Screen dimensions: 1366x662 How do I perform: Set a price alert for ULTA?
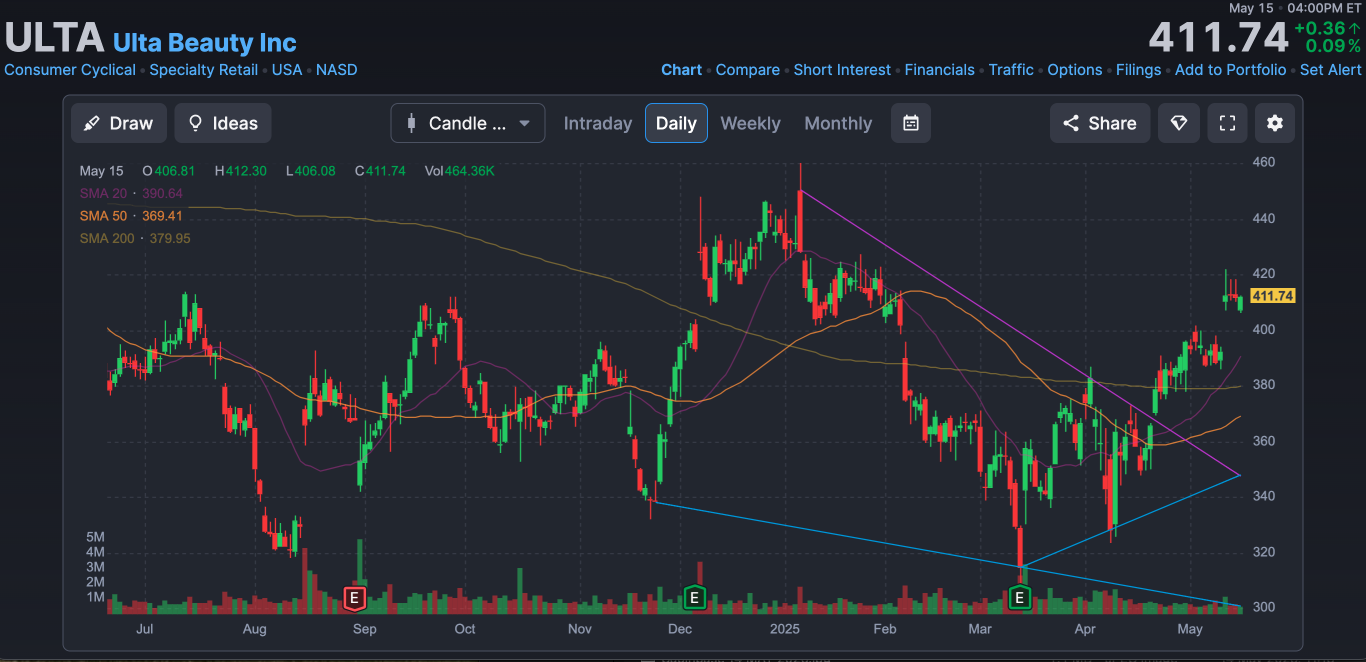pos(1331,70)
